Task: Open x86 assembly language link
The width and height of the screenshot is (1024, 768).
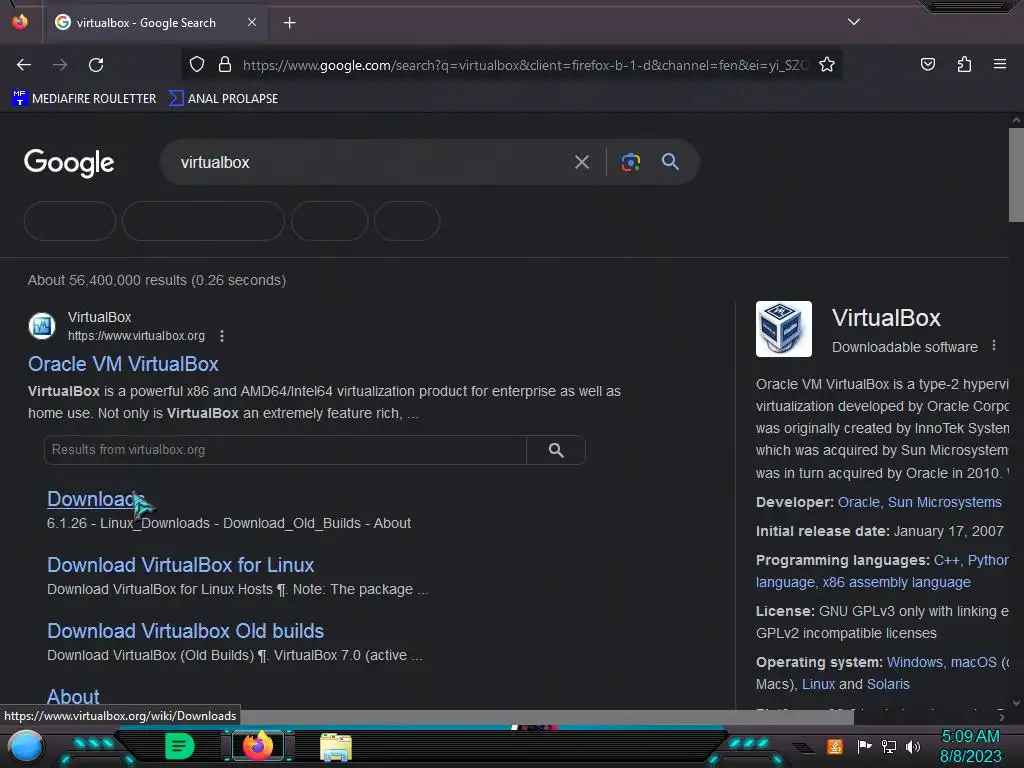Action: pyautogui.click(x=897, y=583)
